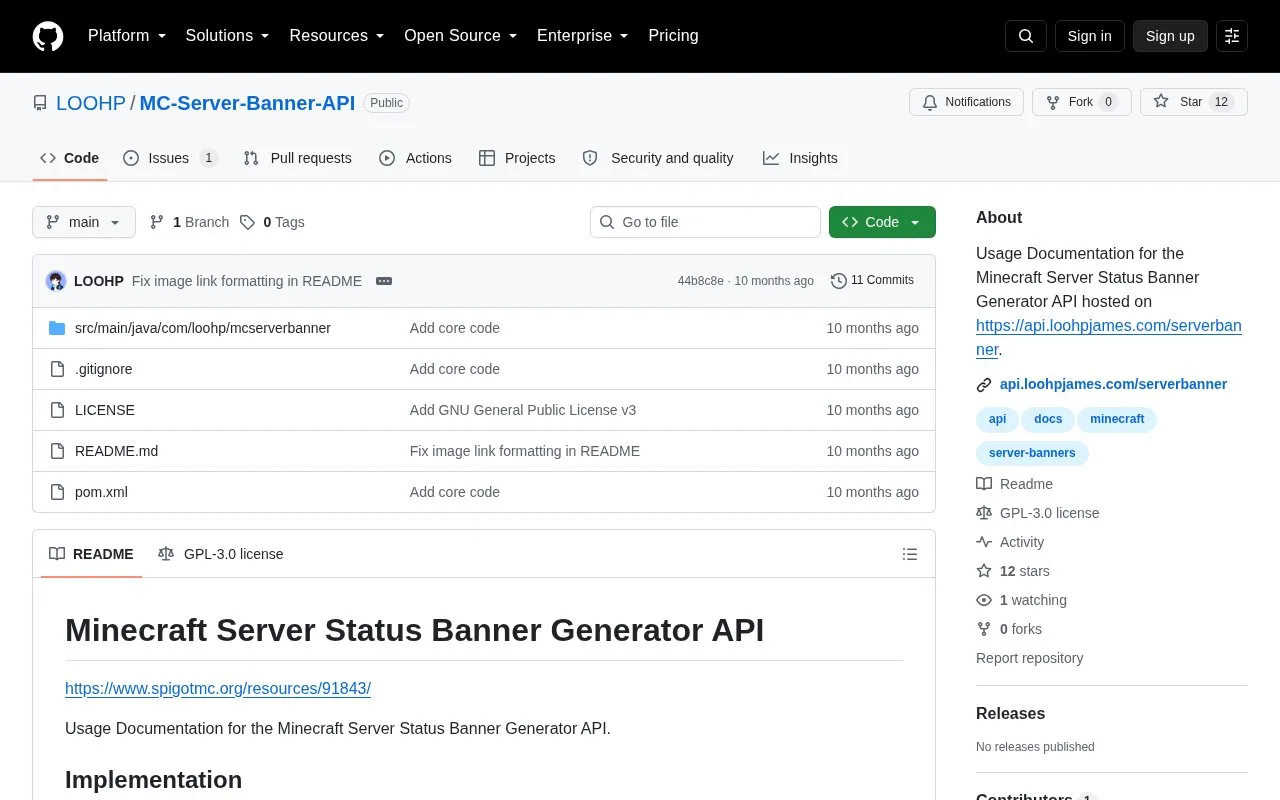This screenshot has width=1280, height=800.
Task: Click the minecraft topic tag
Action: [1117, 419]
